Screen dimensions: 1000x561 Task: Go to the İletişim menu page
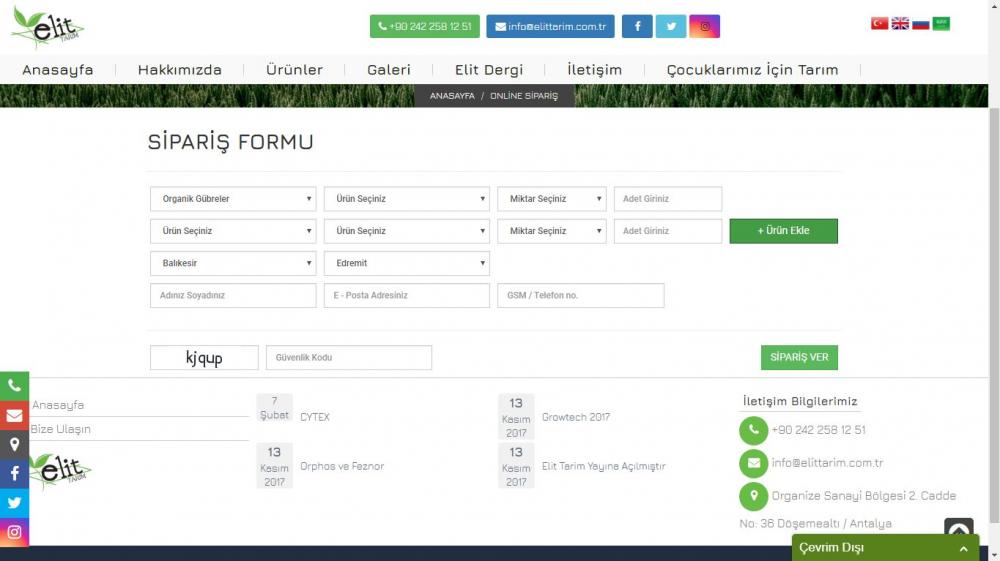[x=594, y=70]
